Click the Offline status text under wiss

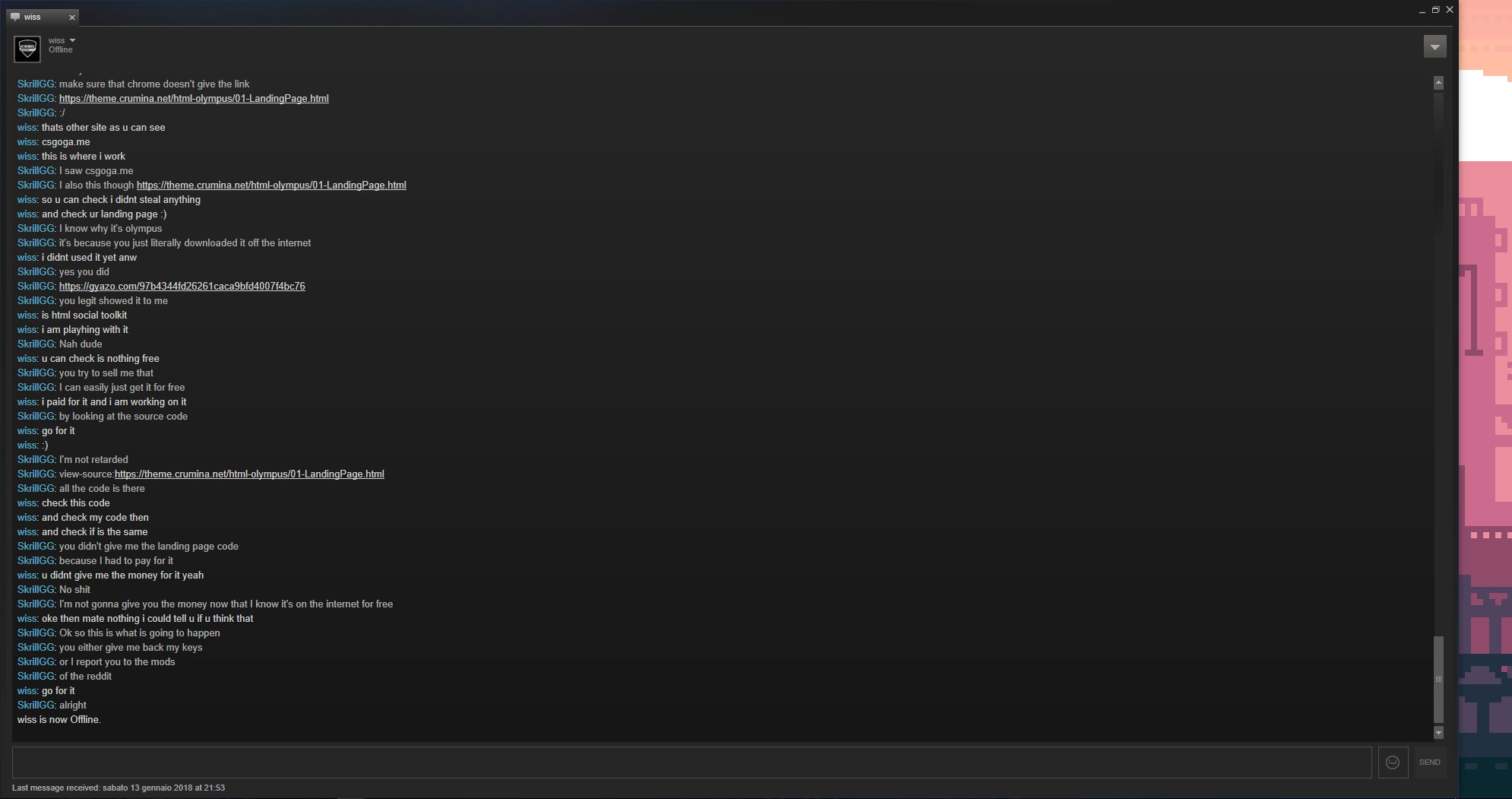61,50
